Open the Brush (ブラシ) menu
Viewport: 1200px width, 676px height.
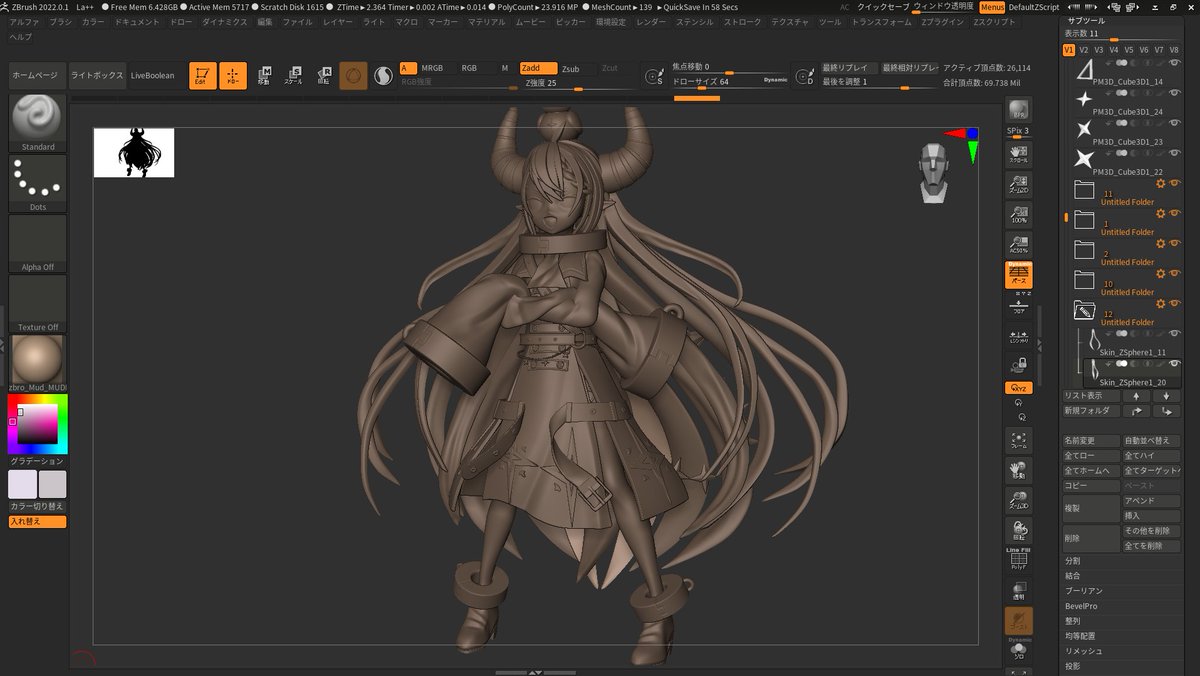[61, 21]
